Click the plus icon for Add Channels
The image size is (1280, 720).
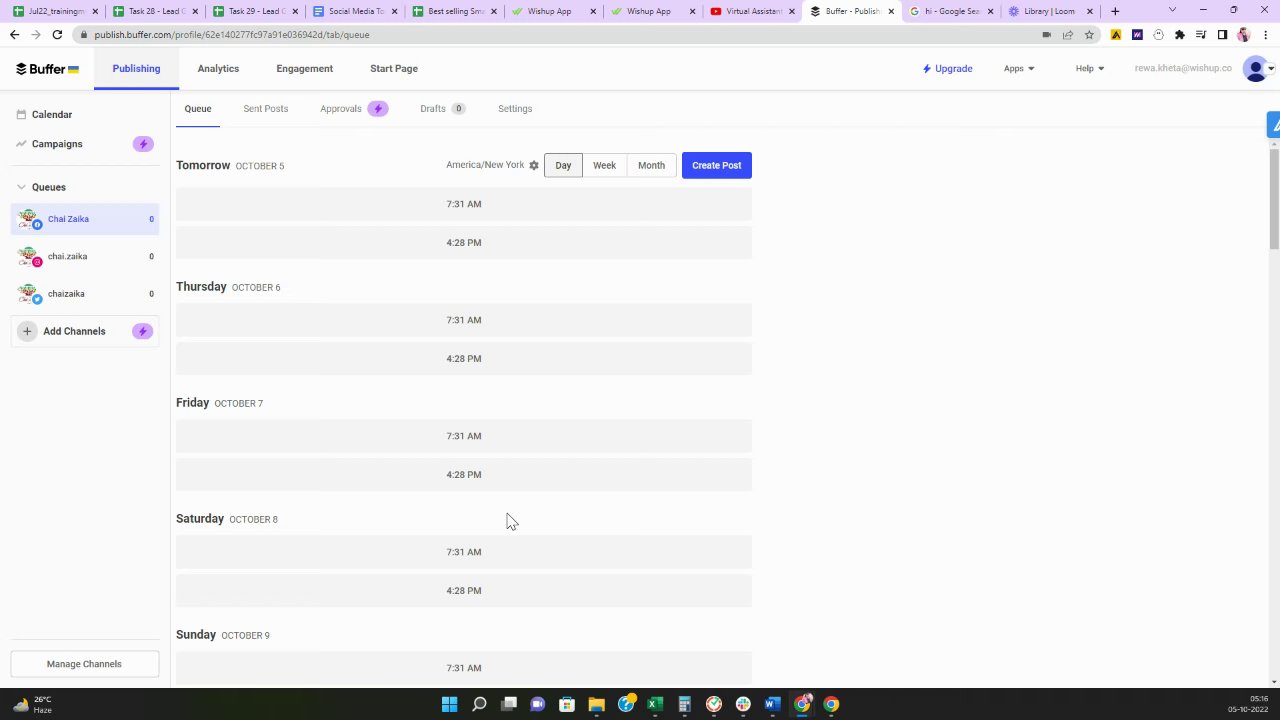tap(27, 331)
